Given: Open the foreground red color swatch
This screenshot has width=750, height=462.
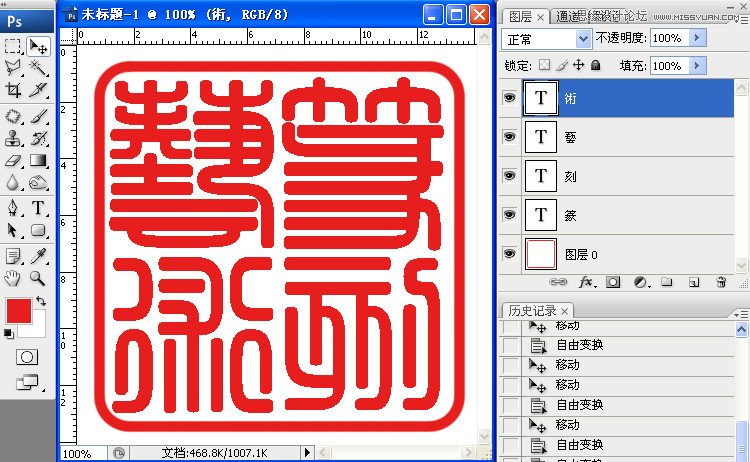Looking at the screenshot, I should tap(19, 310).
